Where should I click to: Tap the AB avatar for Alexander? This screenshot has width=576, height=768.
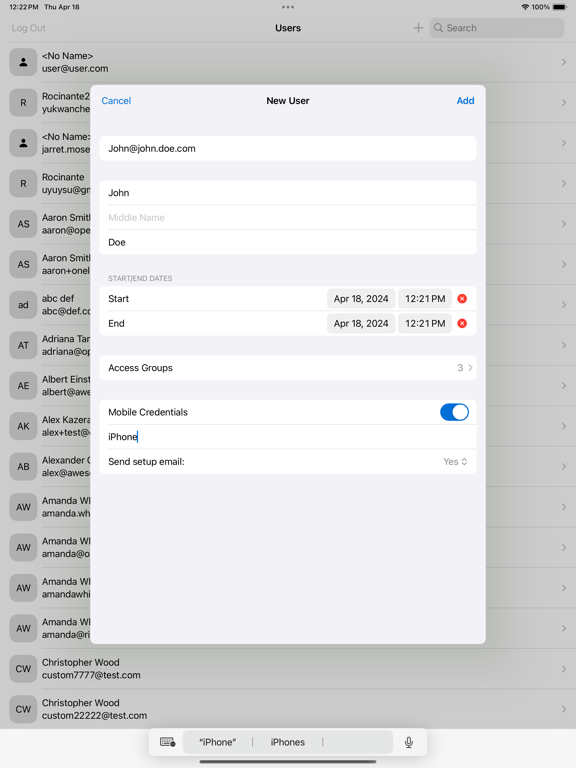[x=23, y=466]
